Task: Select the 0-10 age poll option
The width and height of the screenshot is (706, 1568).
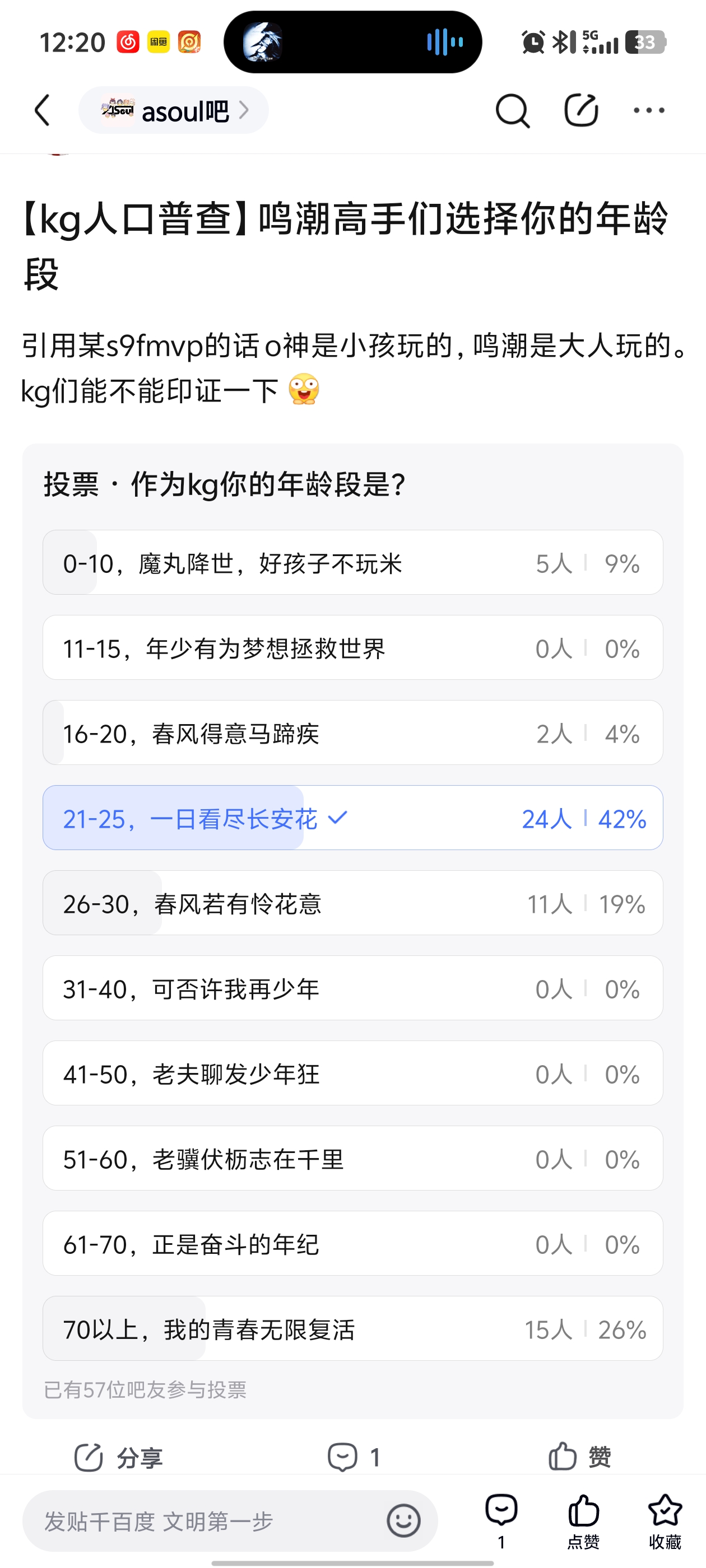Action: (x=352, y=562)
